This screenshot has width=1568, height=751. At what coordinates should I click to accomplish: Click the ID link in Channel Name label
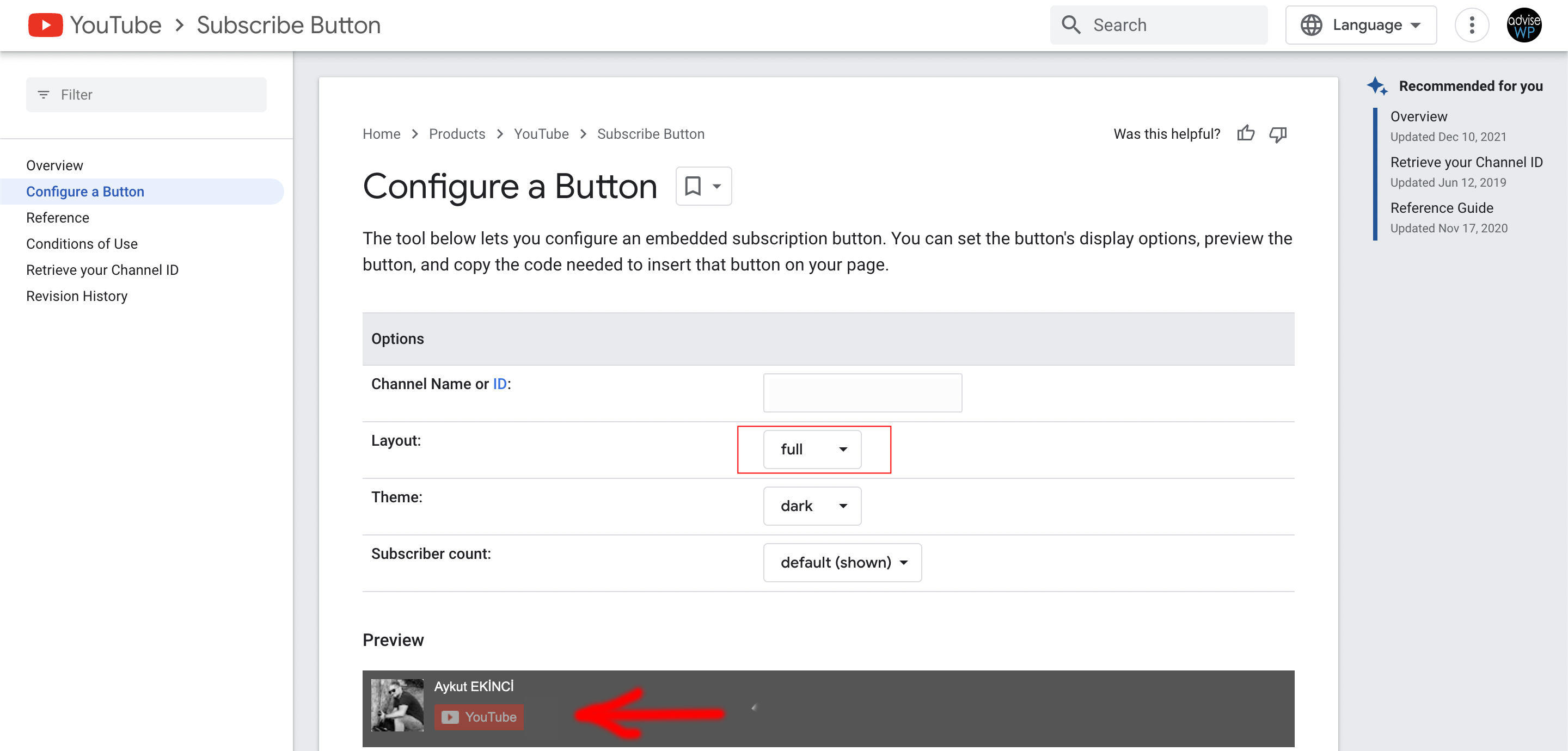coord(499,384)
